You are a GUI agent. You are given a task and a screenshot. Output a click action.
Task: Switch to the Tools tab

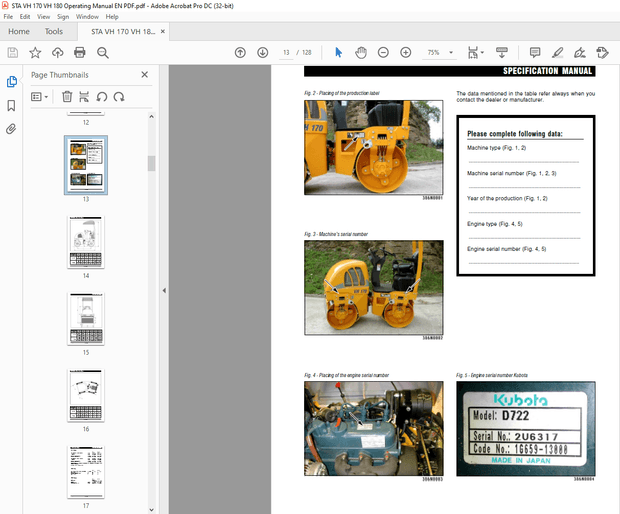pos(54,31)
